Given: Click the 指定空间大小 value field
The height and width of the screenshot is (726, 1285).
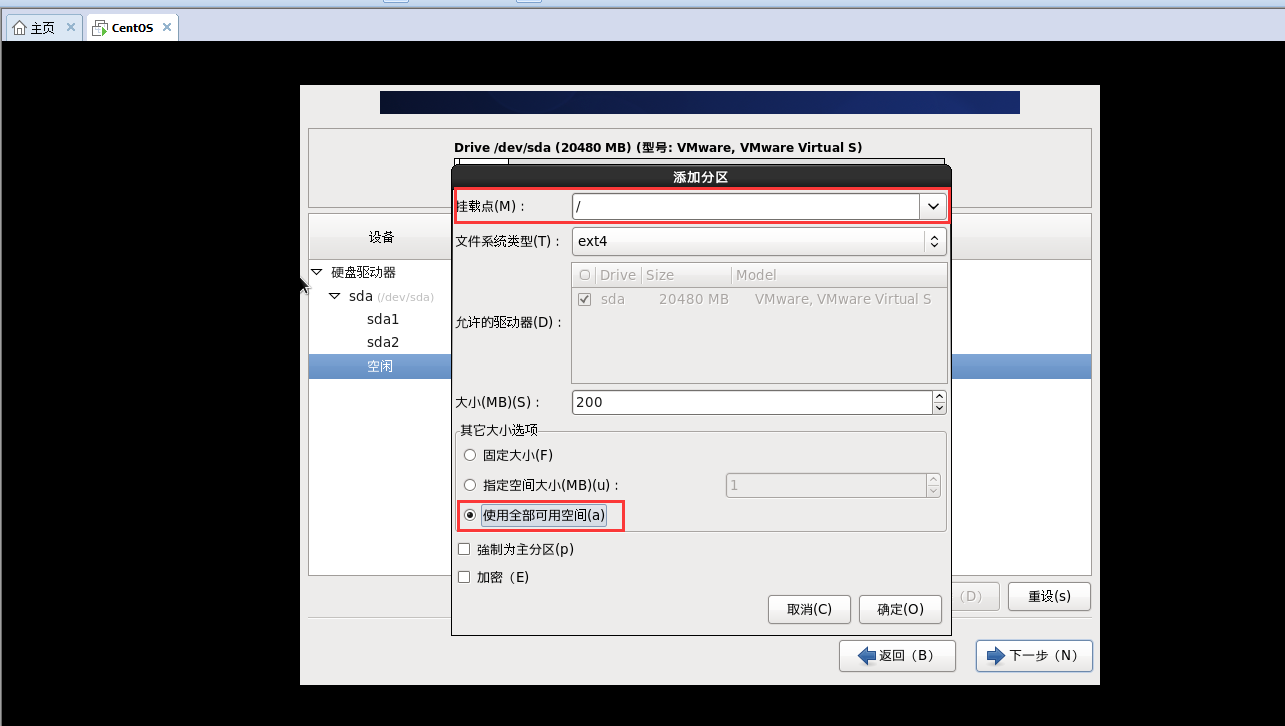Looking at the screenshot, I should pyautogui.click(x=825, y=485).
